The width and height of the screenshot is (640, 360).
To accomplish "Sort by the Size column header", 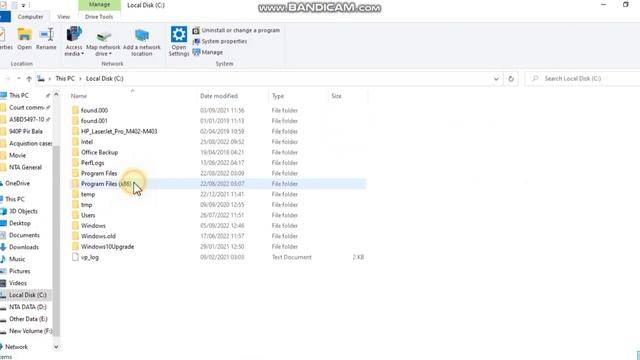I will (x=336, y=96).
